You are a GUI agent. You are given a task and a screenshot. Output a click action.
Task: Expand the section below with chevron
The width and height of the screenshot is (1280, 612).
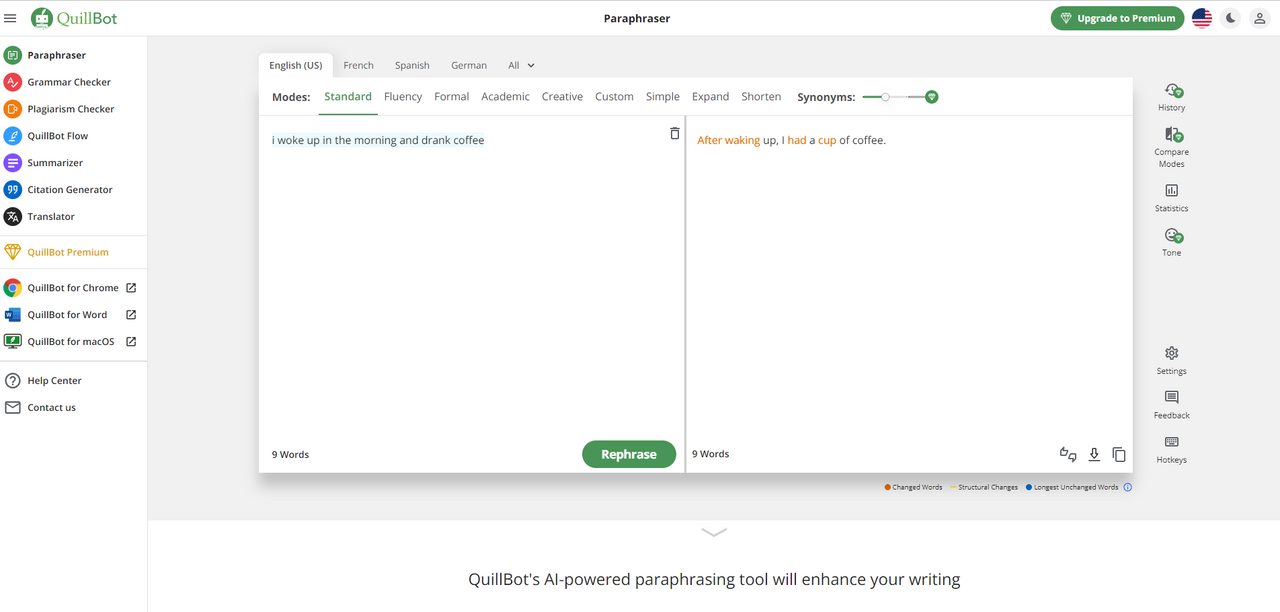(714, 533)
